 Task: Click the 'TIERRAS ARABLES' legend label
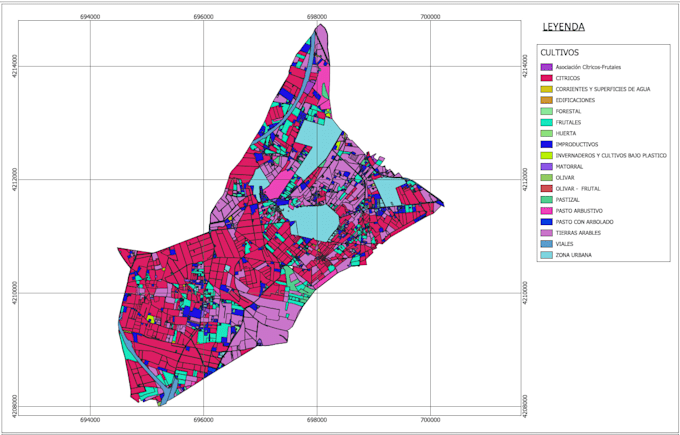[578, 233]
